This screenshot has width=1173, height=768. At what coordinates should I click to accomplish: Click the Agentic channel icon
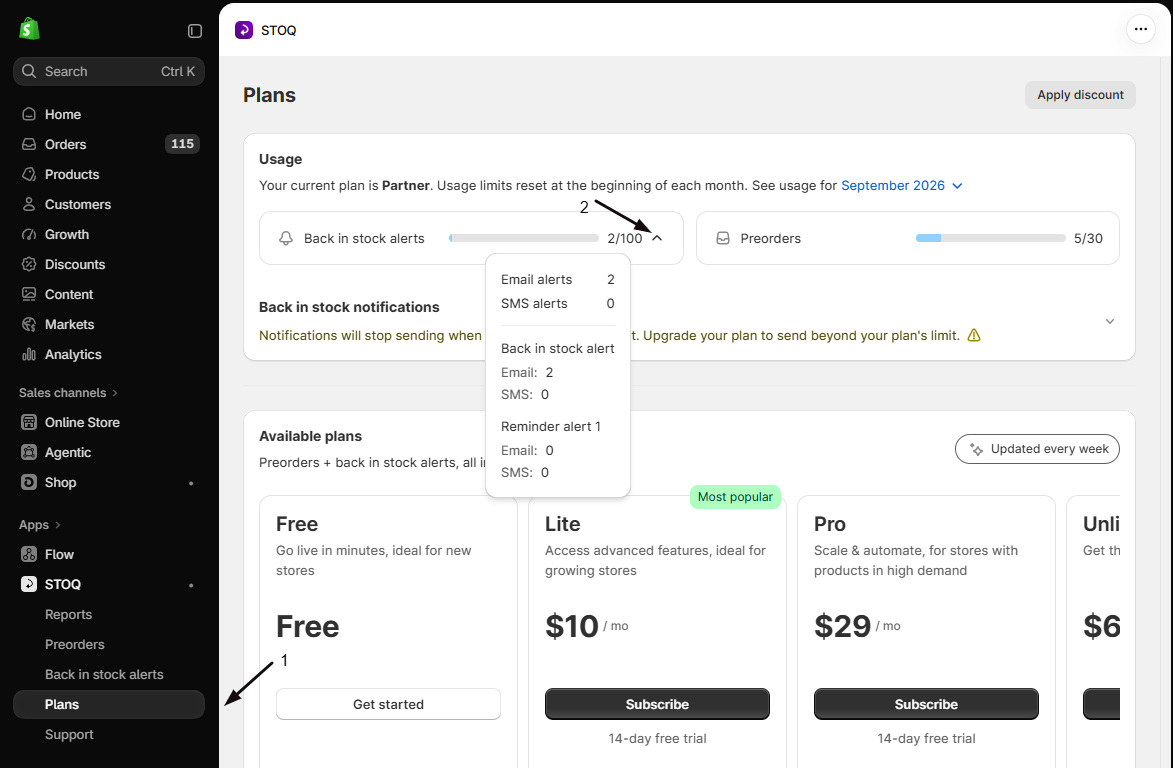tap(28, 452)
